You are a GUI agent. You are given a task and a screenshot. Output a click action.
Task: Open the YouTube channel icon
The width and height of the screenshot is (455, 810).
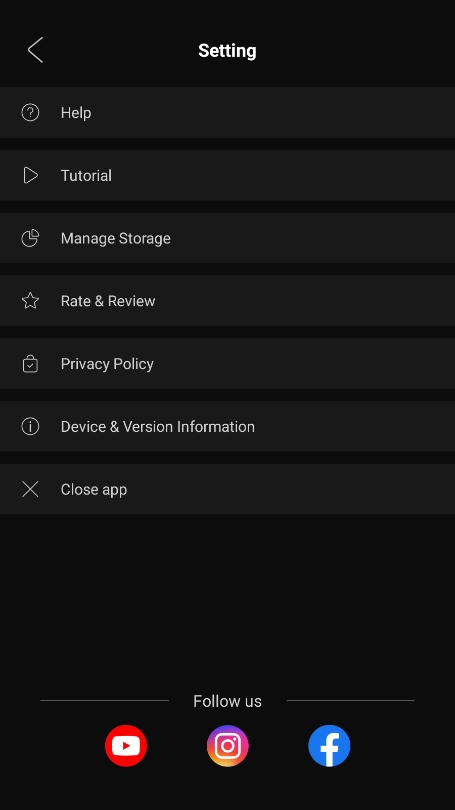126,745
